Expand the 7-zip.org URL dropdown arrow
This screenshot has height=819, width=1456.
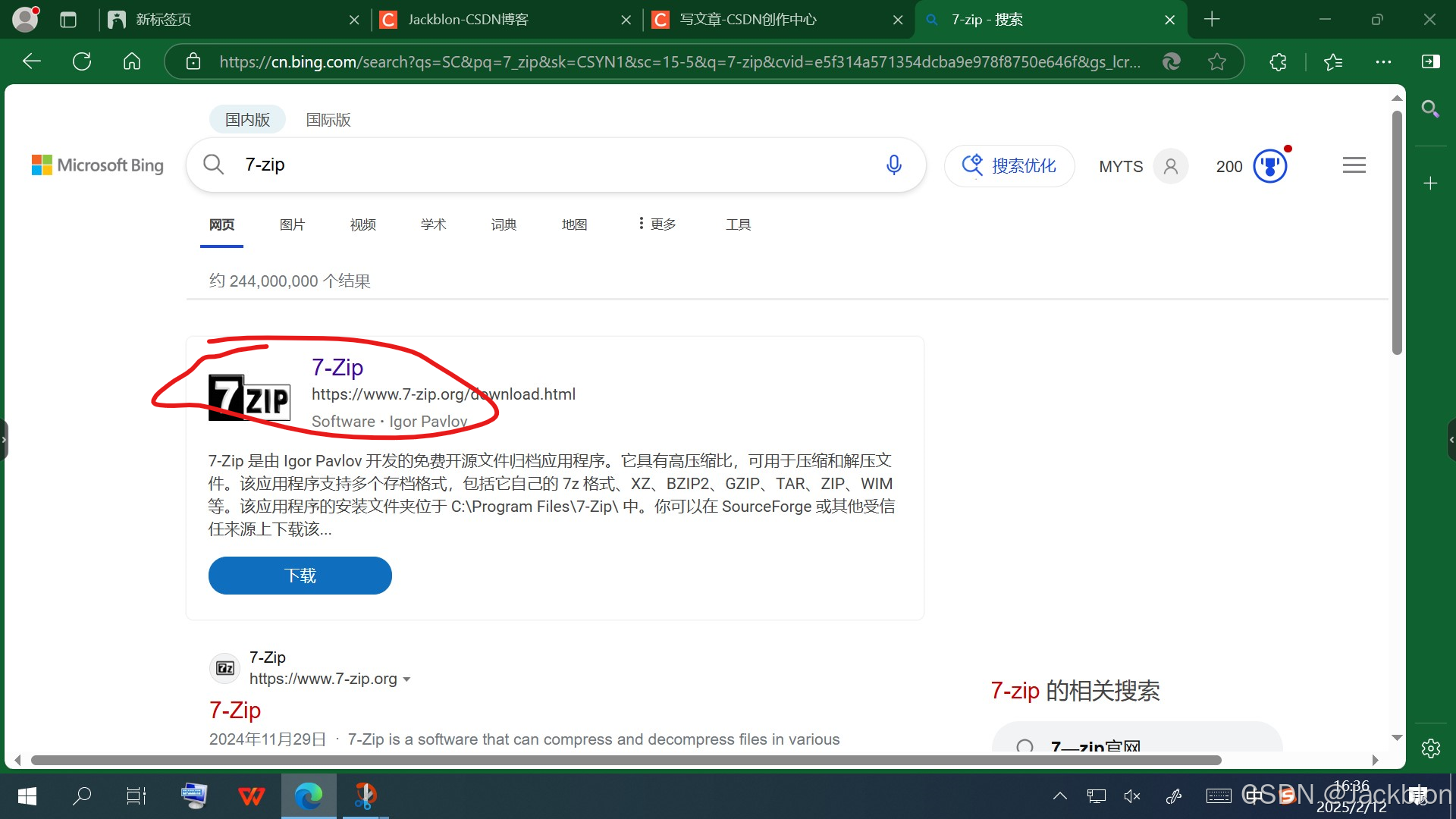point(407,679)
